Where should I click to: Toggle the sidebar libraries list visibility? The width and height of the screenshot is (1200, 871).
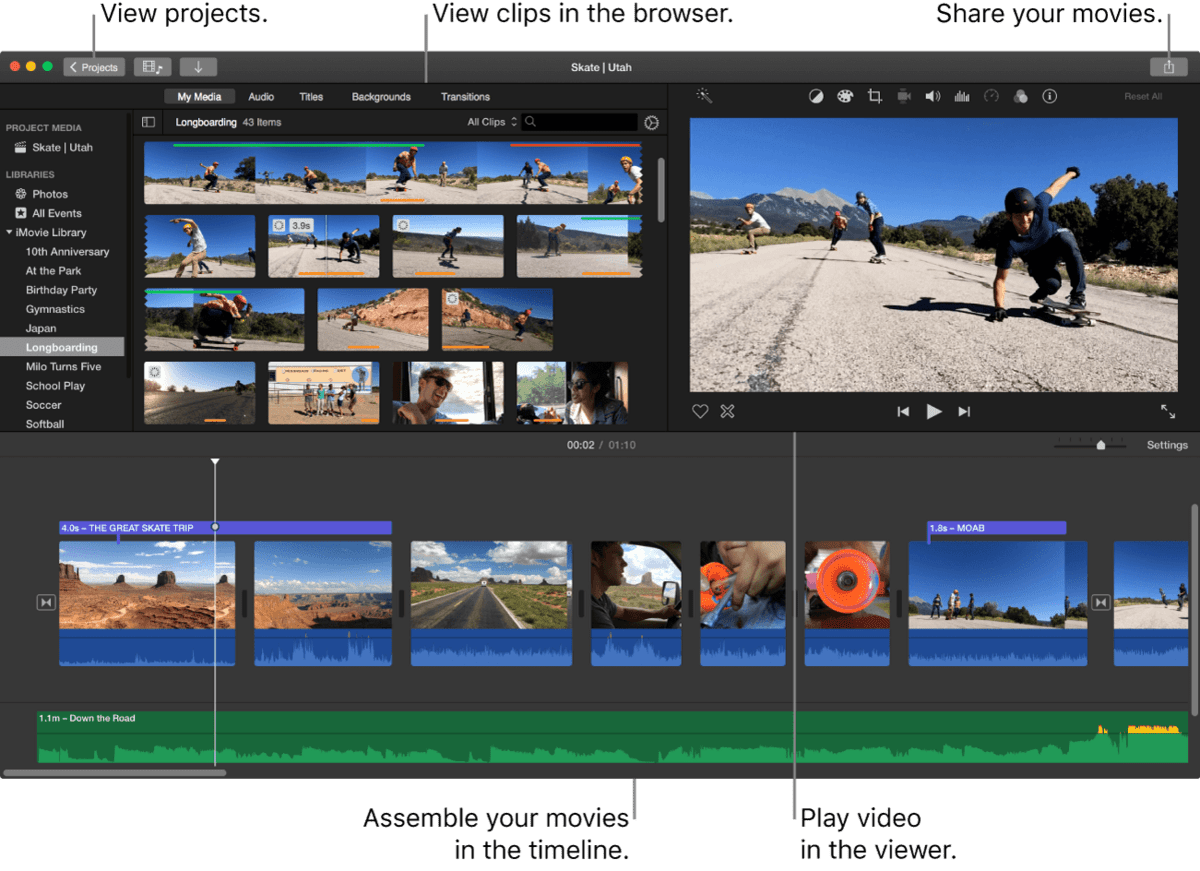click(148, 122)
